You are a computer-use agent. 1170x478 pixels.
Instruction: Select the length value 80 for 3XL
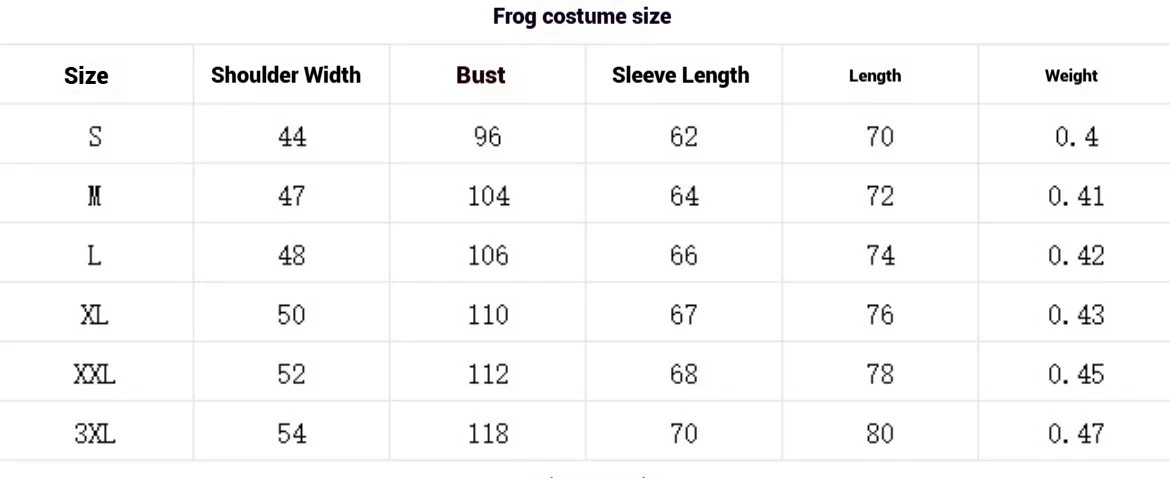(x=880, y=434)
